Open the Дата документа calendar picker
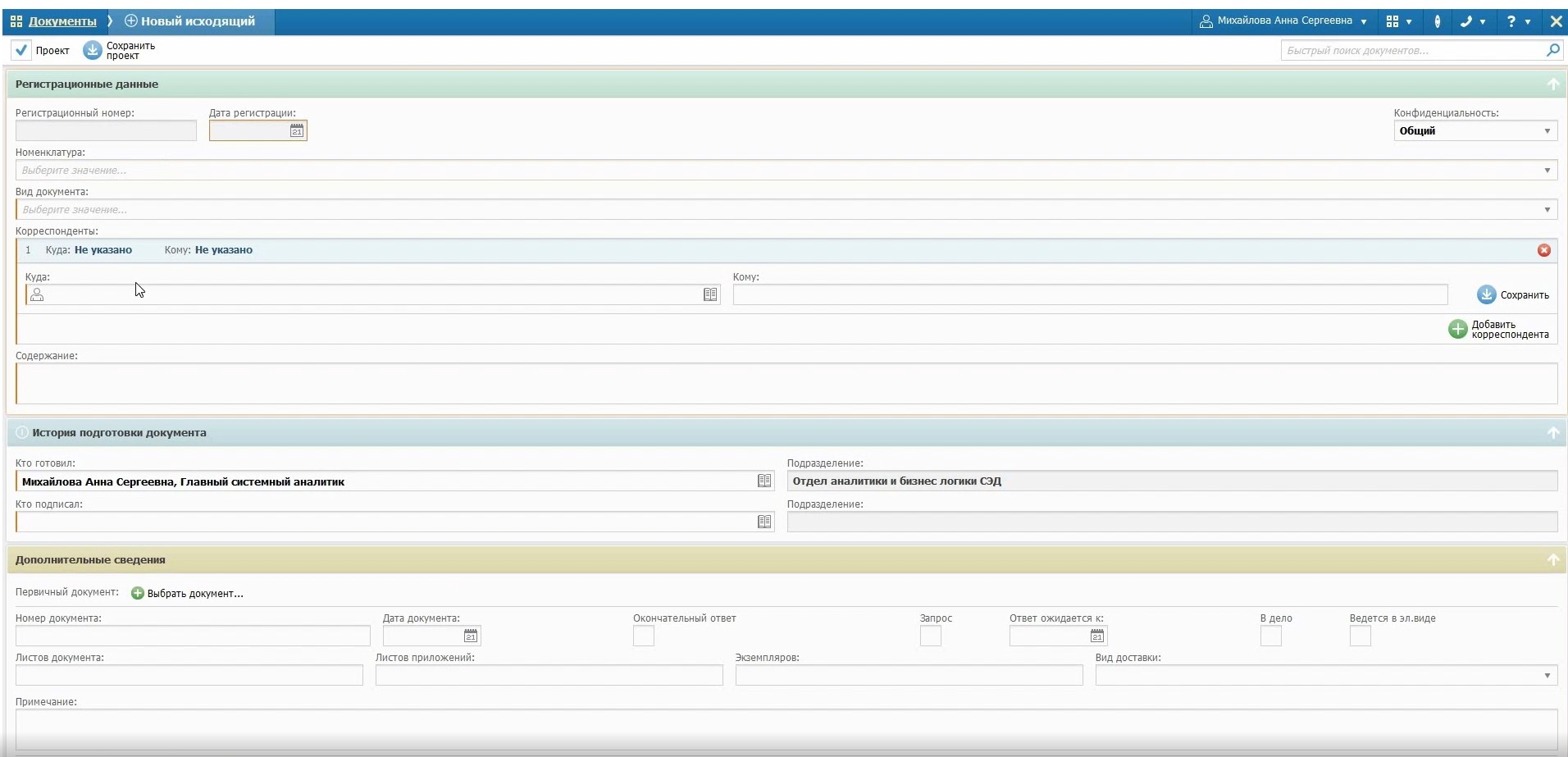Viewport: 1568px width, 757px height. pyautogui.click(x=471, y=636)
